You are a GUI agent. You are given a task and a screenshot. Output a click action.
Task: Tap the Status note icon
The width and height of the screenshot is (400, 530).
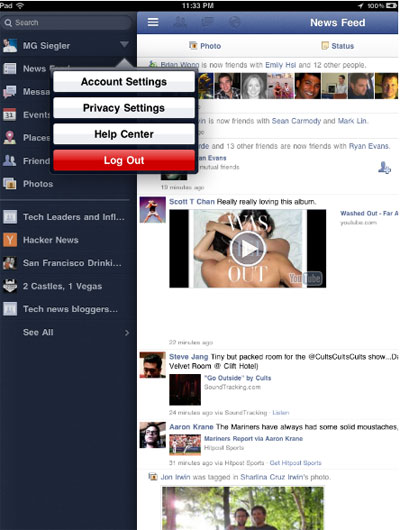coord(325,46)
